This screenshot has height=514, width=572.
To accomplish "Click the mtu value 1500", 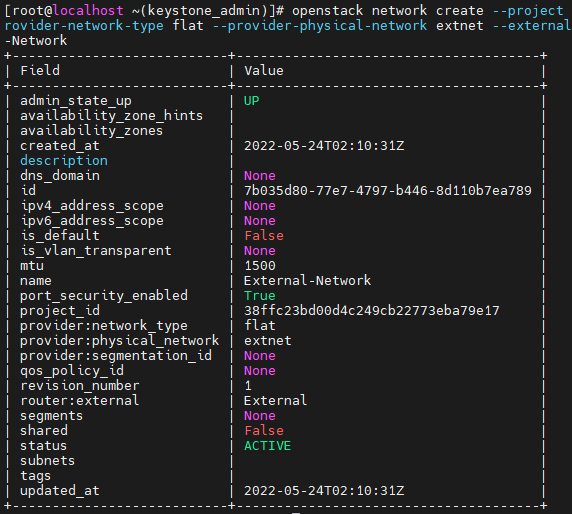I will pyautogui.click(x=260, y=266).
